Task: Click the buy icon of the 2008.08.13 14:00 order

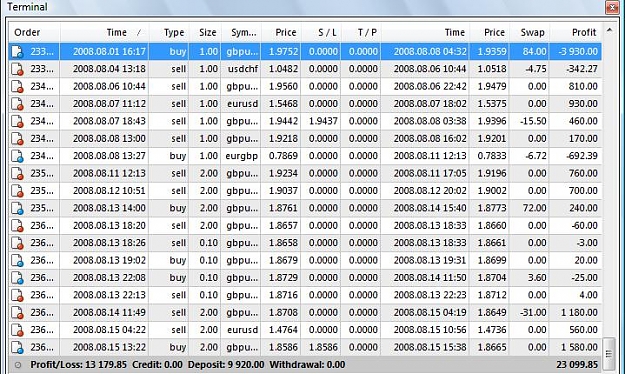Action: click(x=17, y=208)
